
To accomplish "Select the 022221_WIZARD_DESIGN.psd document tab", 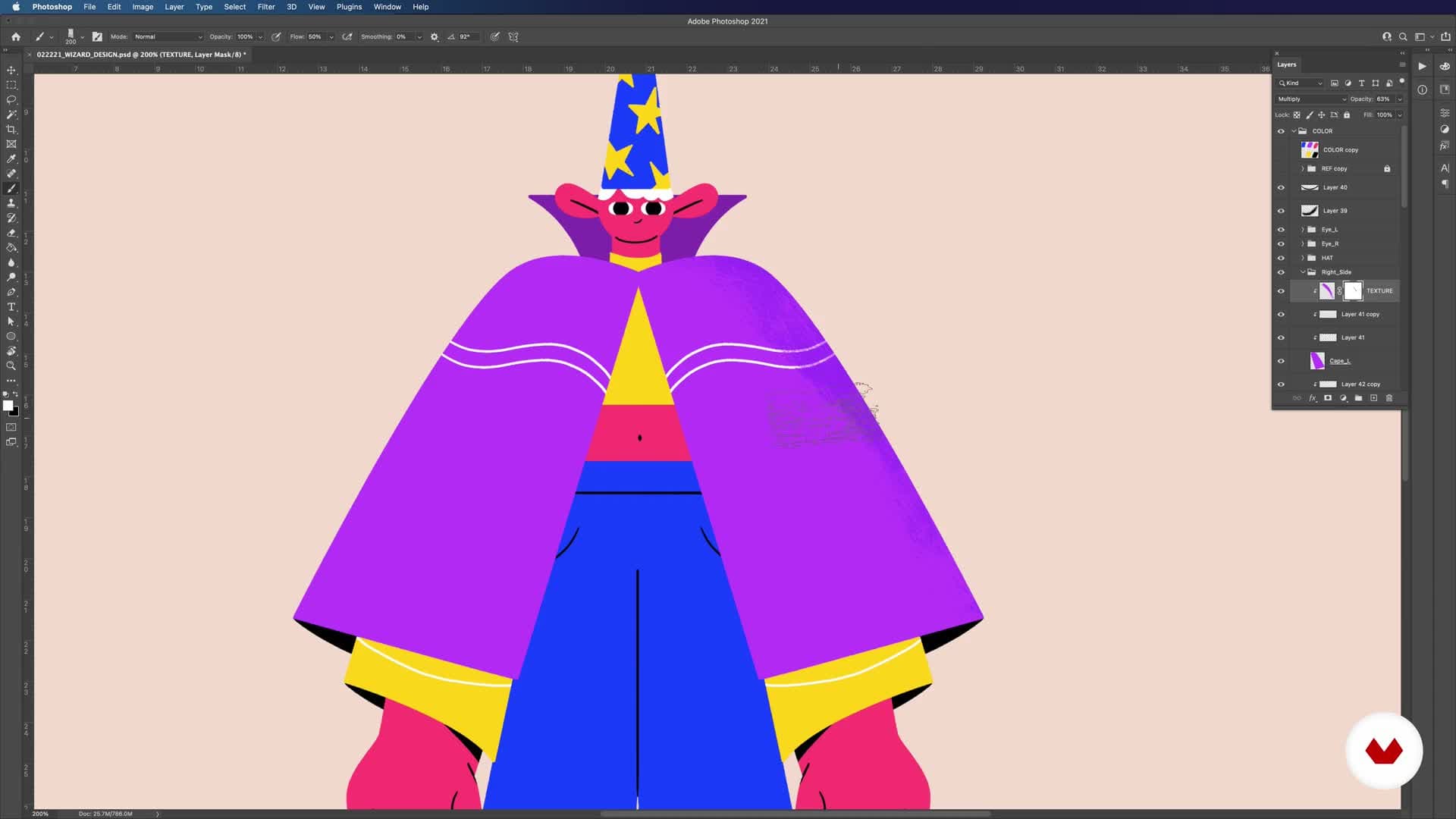I will 141,55.
